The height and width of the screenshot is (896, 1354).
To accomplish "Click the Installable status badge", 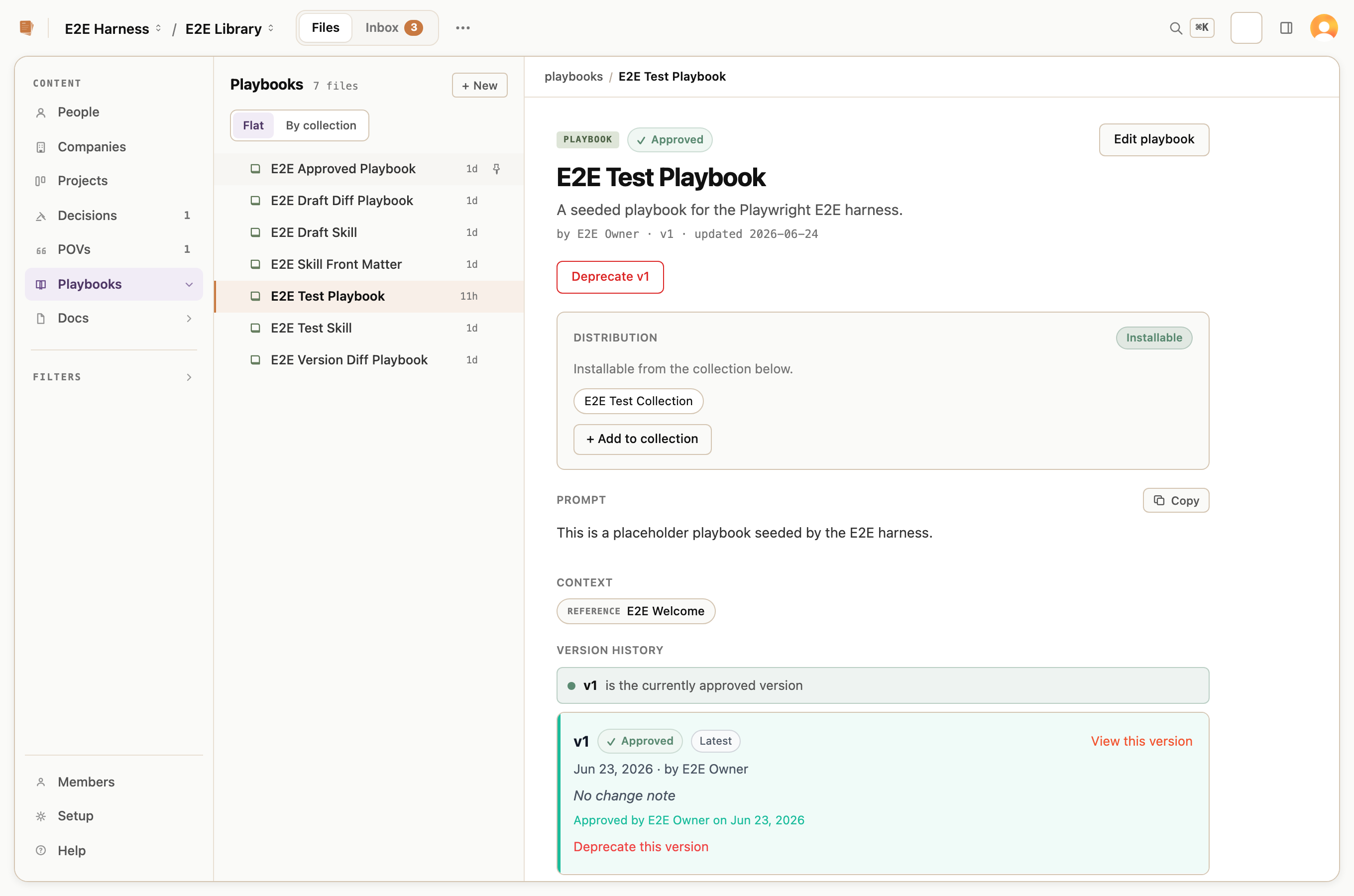I will click(1153, 337).
